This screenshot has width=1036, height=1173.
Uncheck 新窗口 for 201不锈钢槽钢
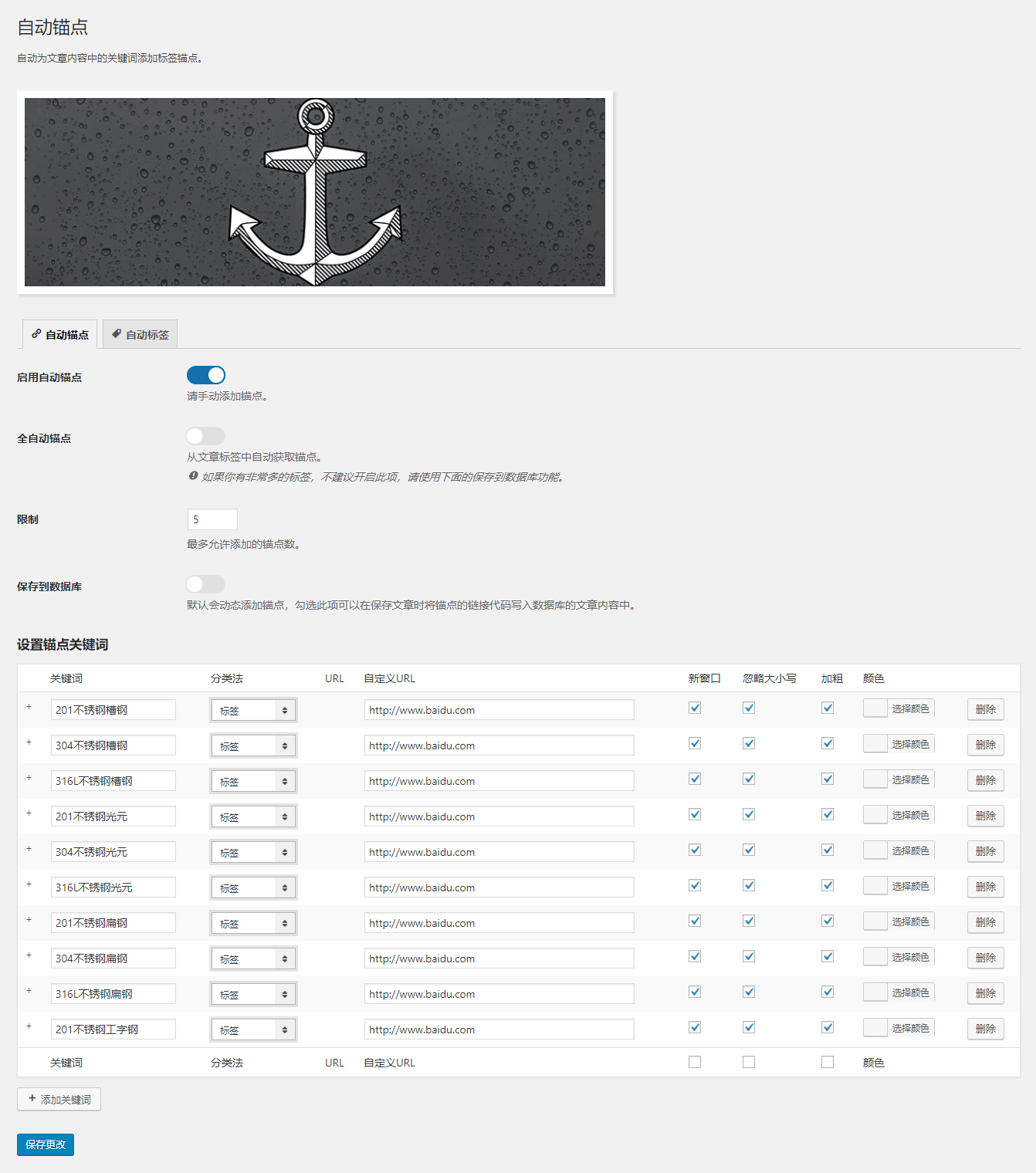pyautogui.click(x=695, y=708)
